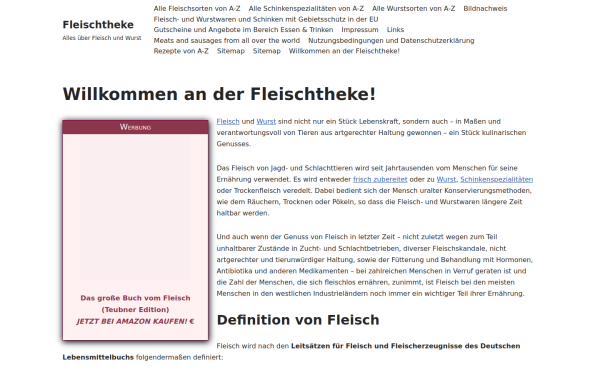Open the Fleischtheke site title link
This screenshot has width=600, height=375.
(98, 24)
